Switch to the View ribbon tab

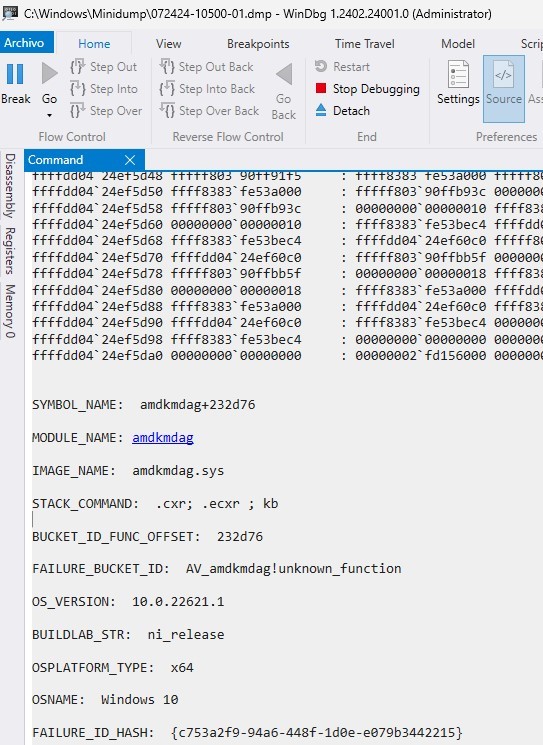168,44
